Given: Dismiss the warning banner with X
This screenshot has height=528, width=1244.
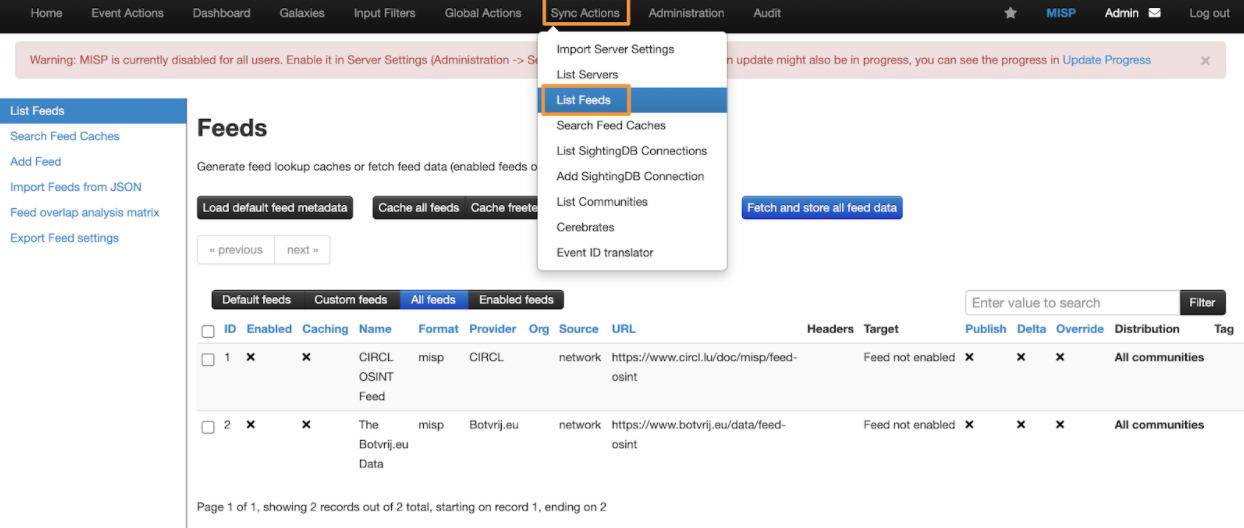Looking at the screenshot, I should [1205, 61].
